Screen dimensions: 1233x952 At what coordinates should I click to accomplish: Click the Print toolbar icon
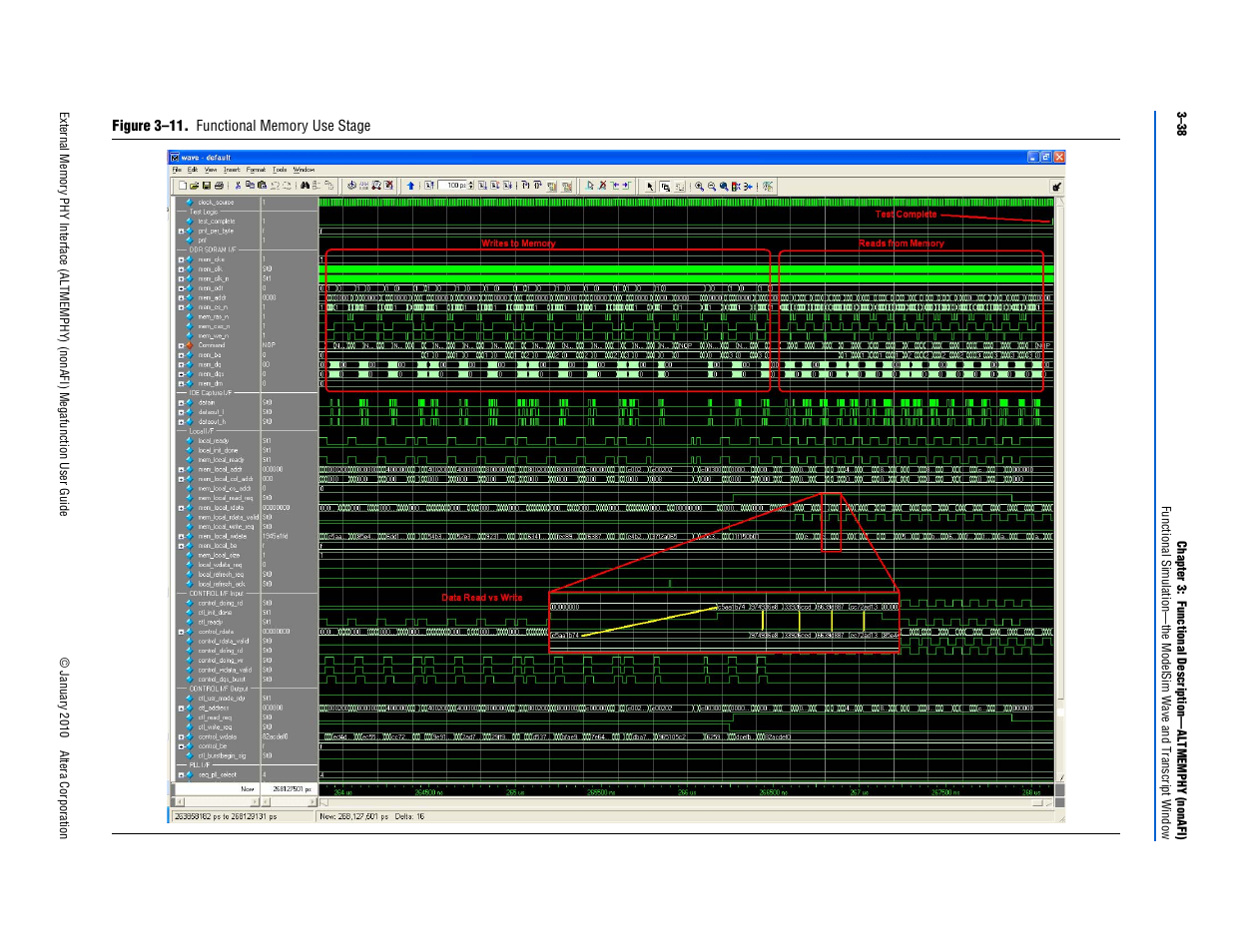[x=218, y=186]
